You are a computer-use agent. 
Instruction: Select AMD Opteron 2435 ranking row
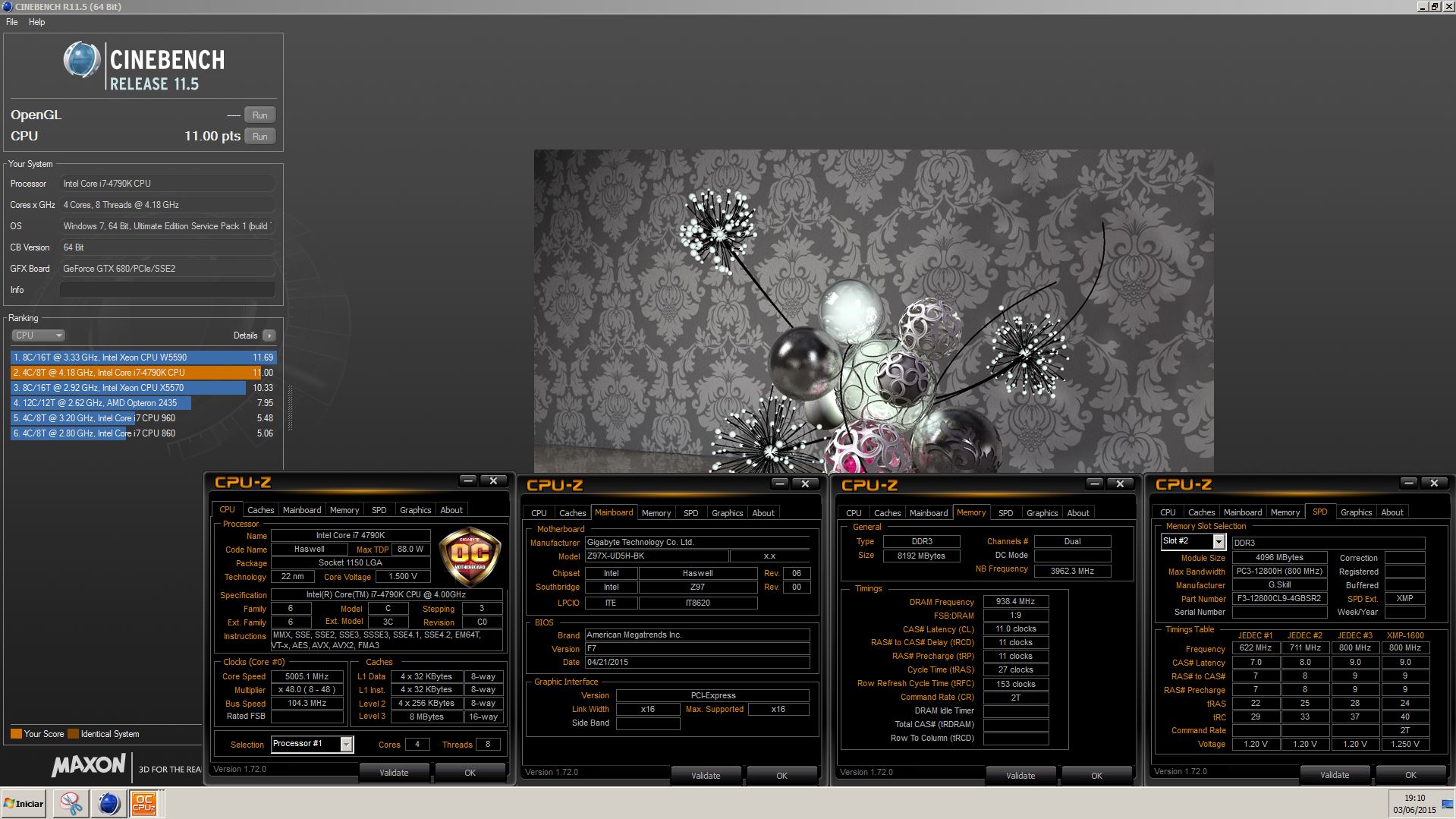143,403
